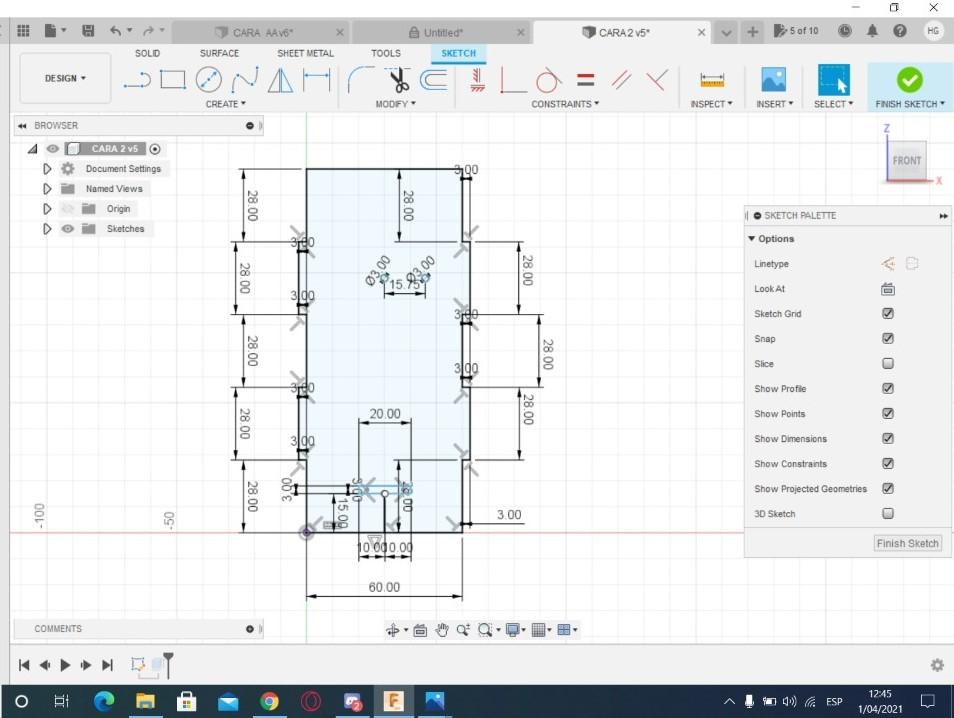This screenshot has width=954, height=718.
Task: Choose the Rectangle sketch tool
Action: [x=173, y=80]
